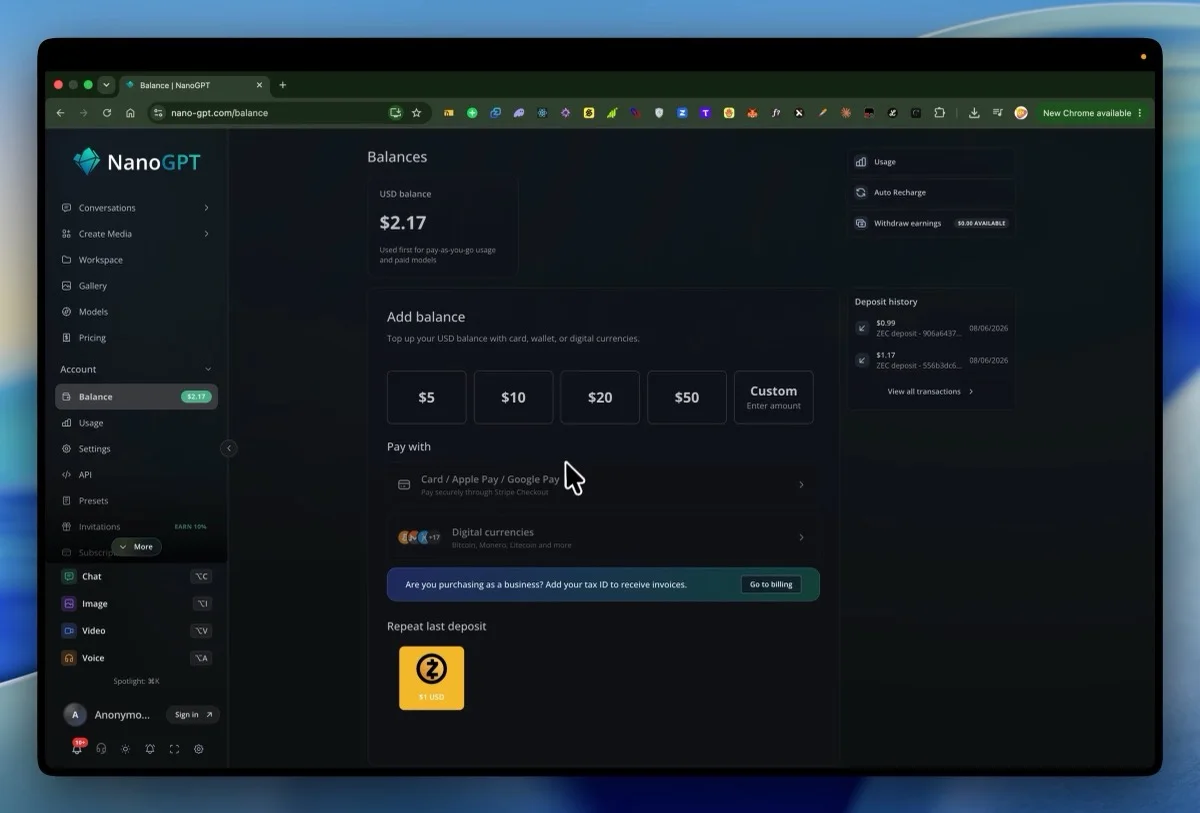Click the Sign in button
Image resolution: width=1200 pixels, height=813 pixels.
click(x=193, y=715)
